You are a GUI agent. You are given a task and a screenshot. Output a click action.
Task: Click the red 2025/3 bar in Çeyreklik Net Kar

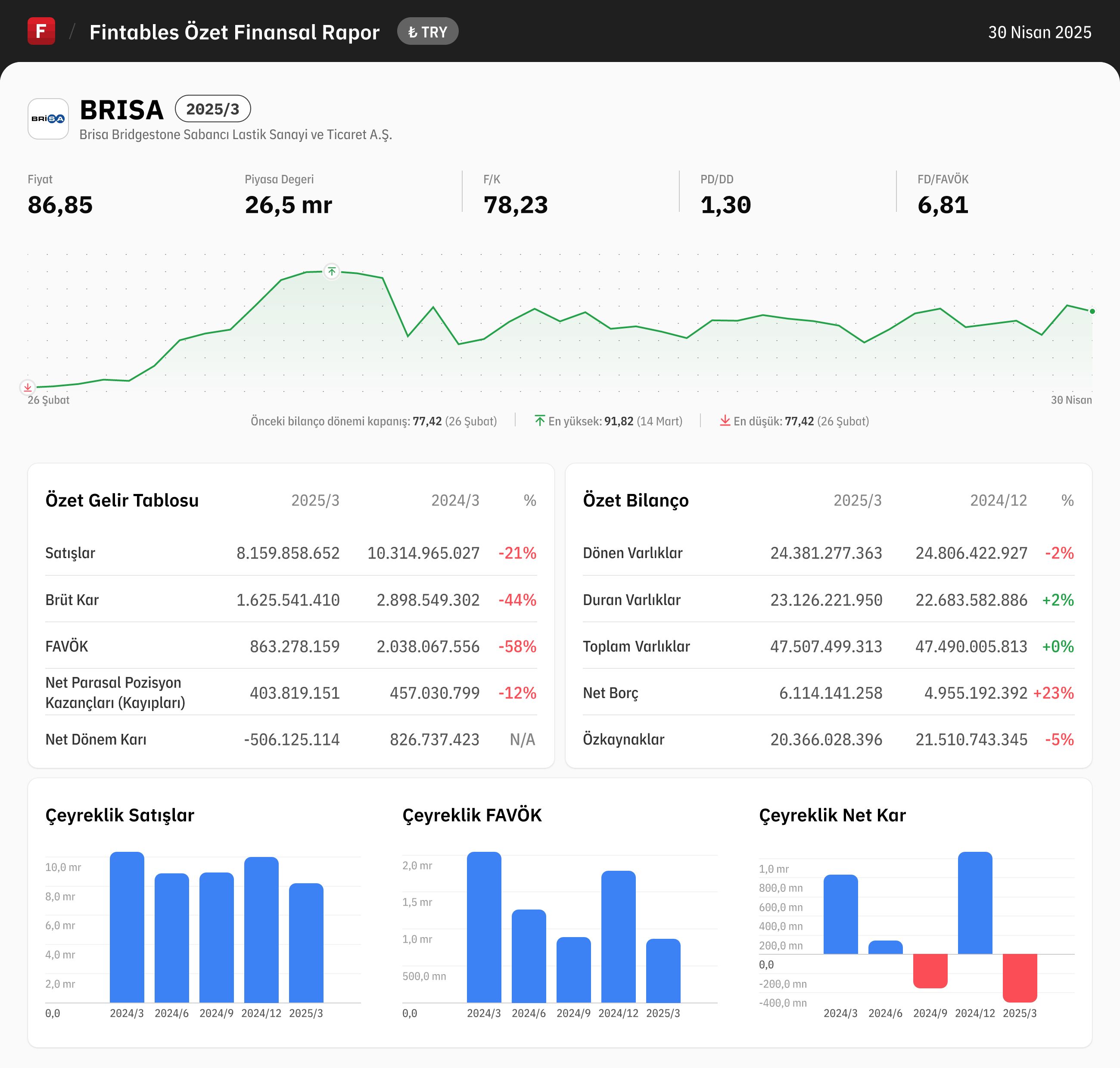point(1020,978)
